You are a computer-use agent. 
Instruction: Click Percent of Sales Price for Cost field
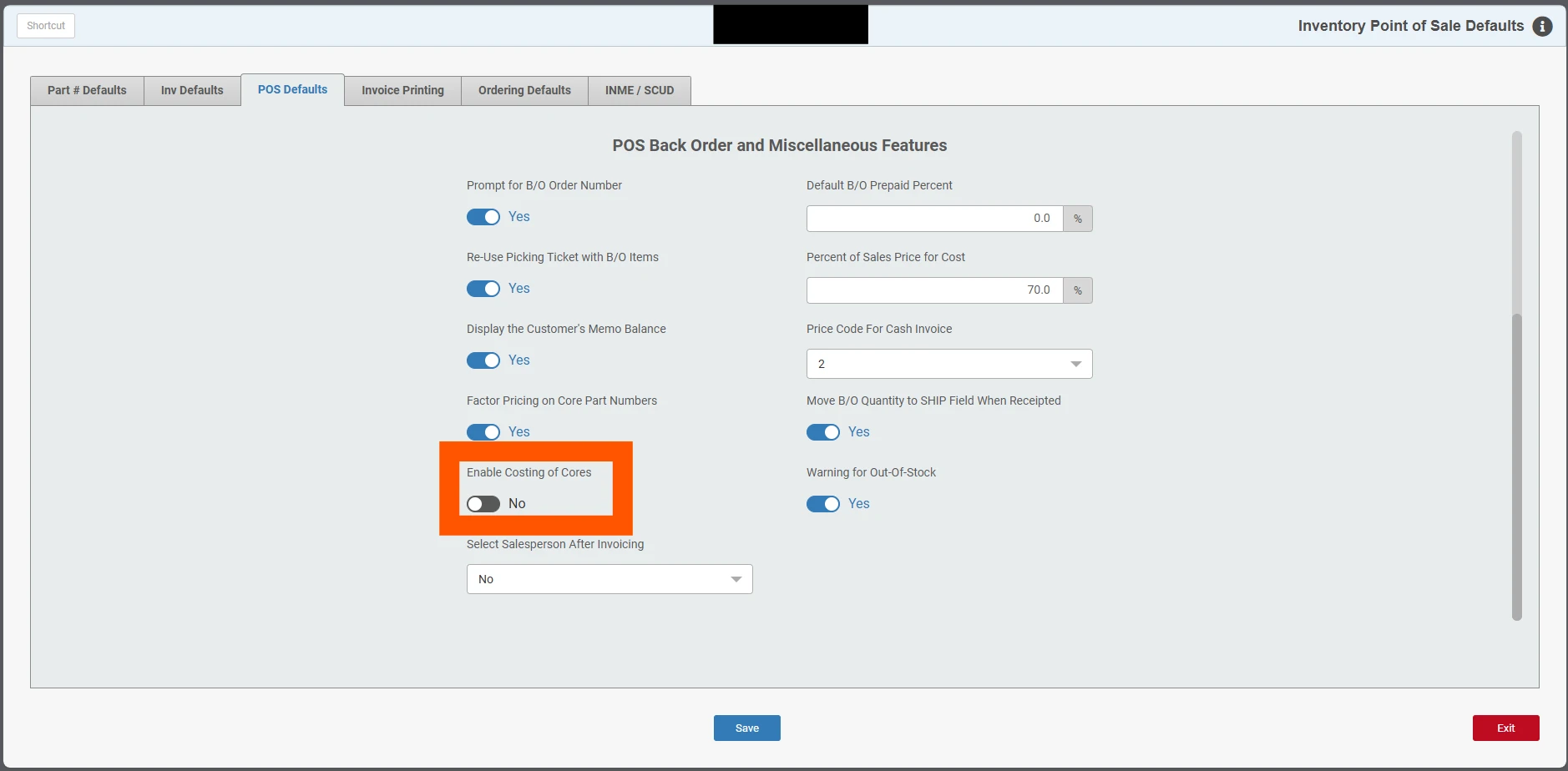pyautogui.click(x=934, y=290)
